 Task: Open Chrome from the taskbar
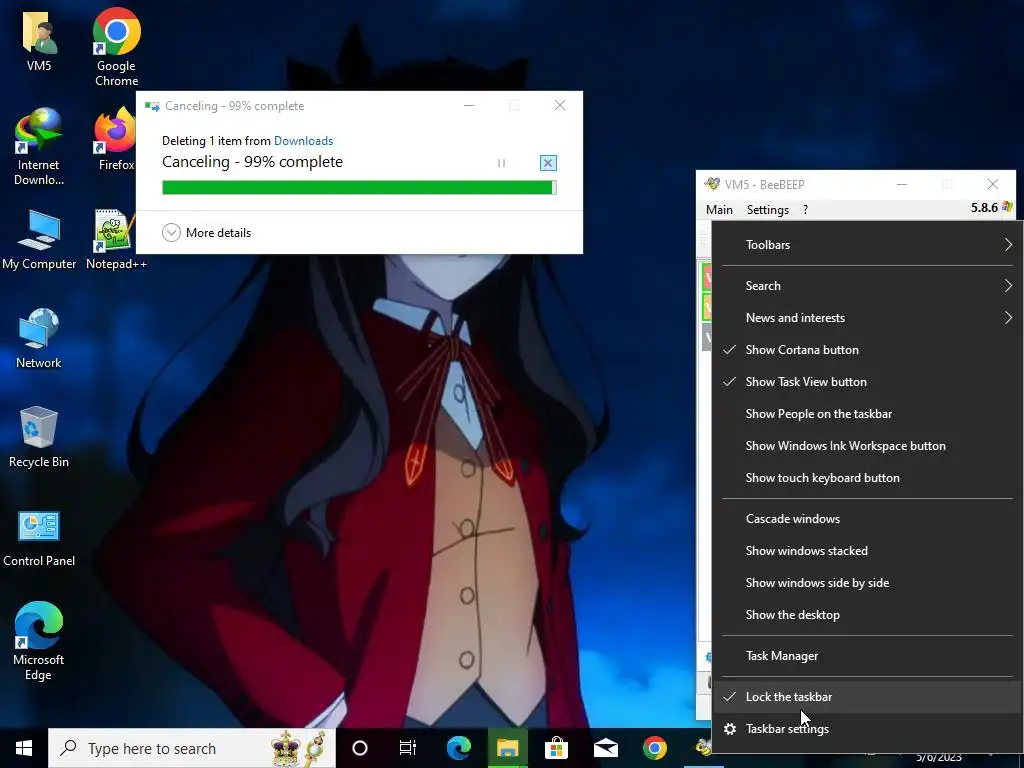coord(654,748)
